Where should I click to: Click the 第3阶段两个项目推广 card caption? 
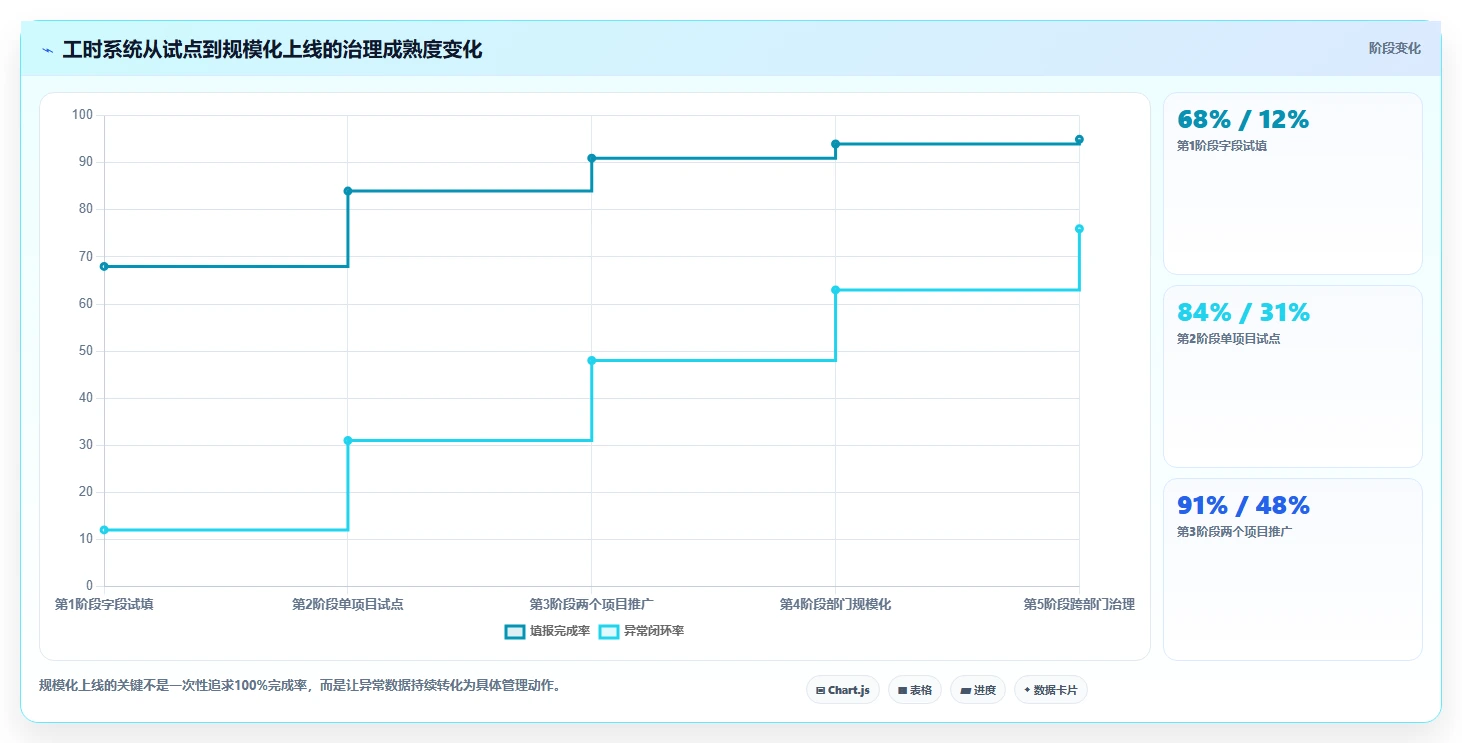1235,531
